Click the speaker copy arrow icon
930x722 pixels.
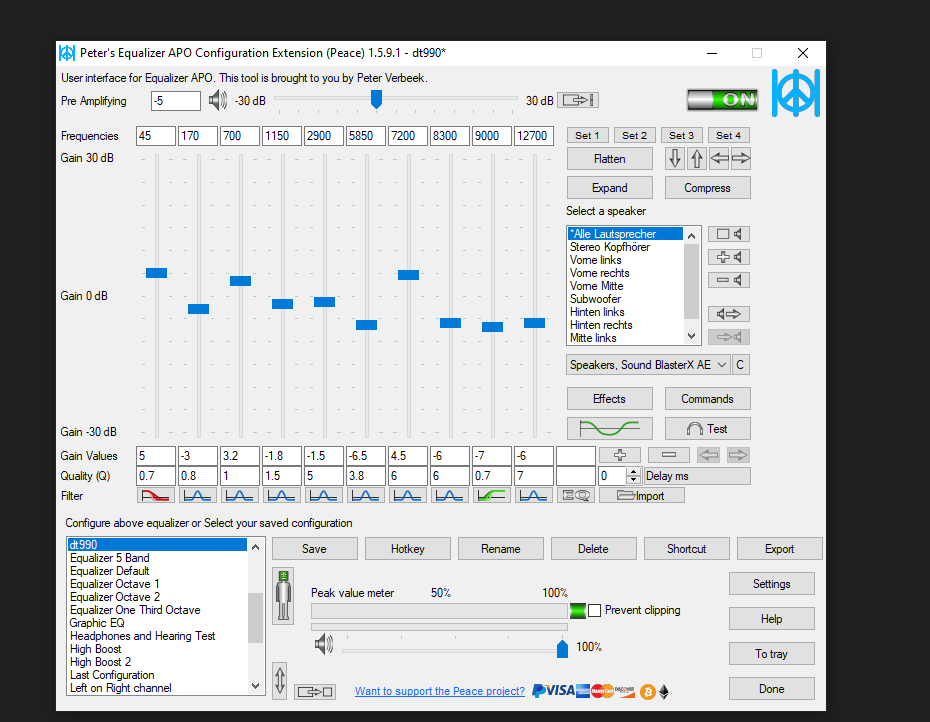click(x=729, y=314)
